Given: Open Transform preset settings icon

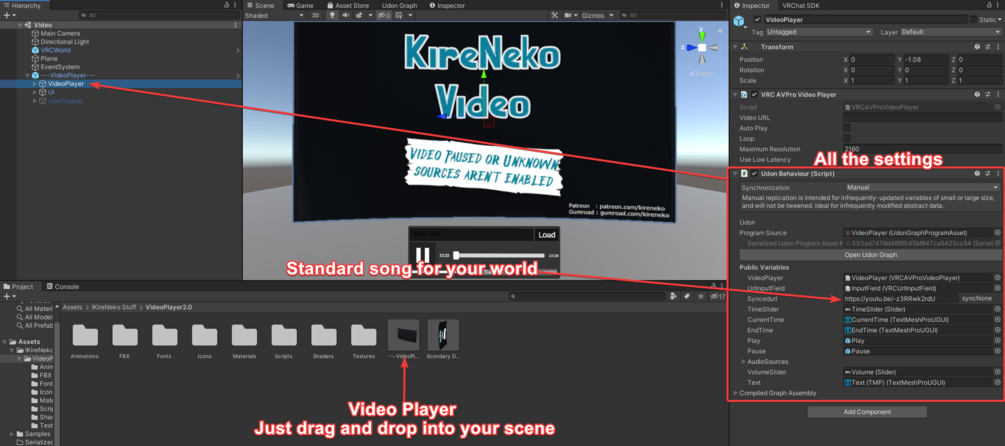Looking at the screenshot, I should pyautogui.click(x=988, y=47).
